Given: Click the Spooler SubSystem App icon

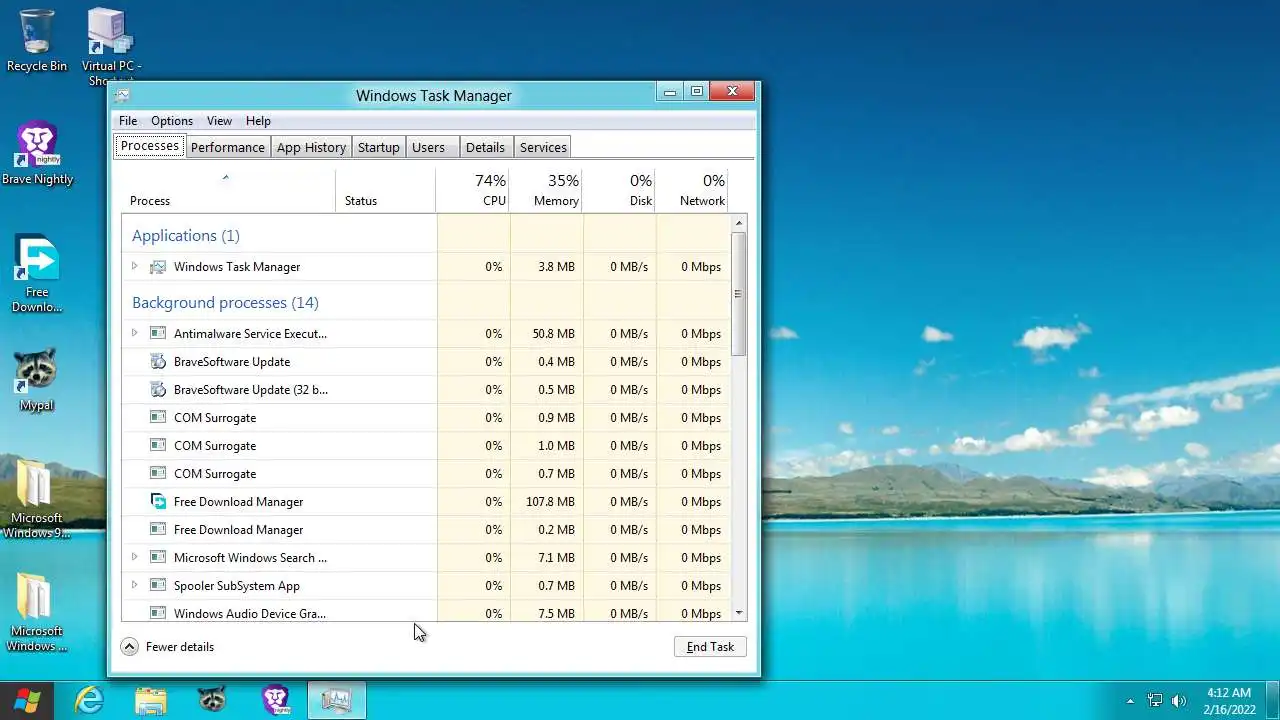Looking at the screenshot, I should [x=157, y=586].
